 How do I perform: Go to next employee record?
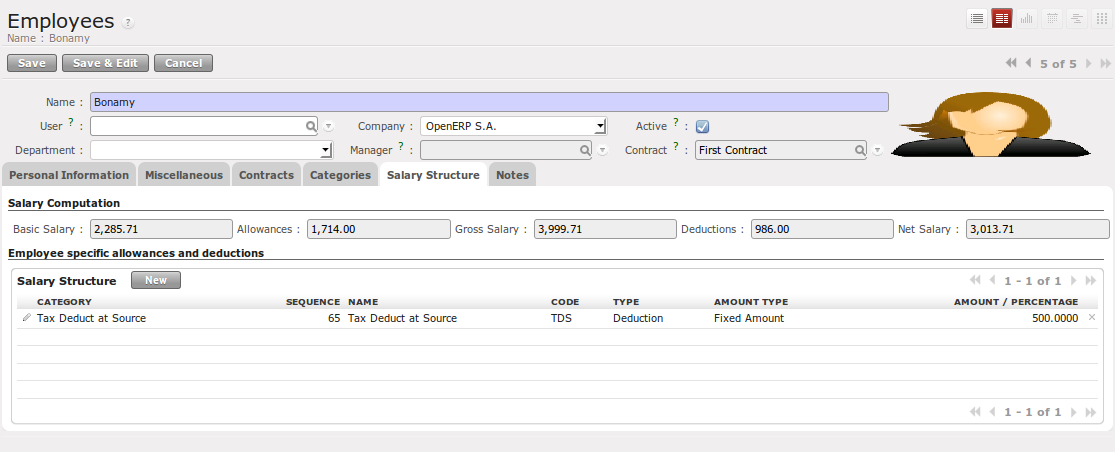(1089, 63)
